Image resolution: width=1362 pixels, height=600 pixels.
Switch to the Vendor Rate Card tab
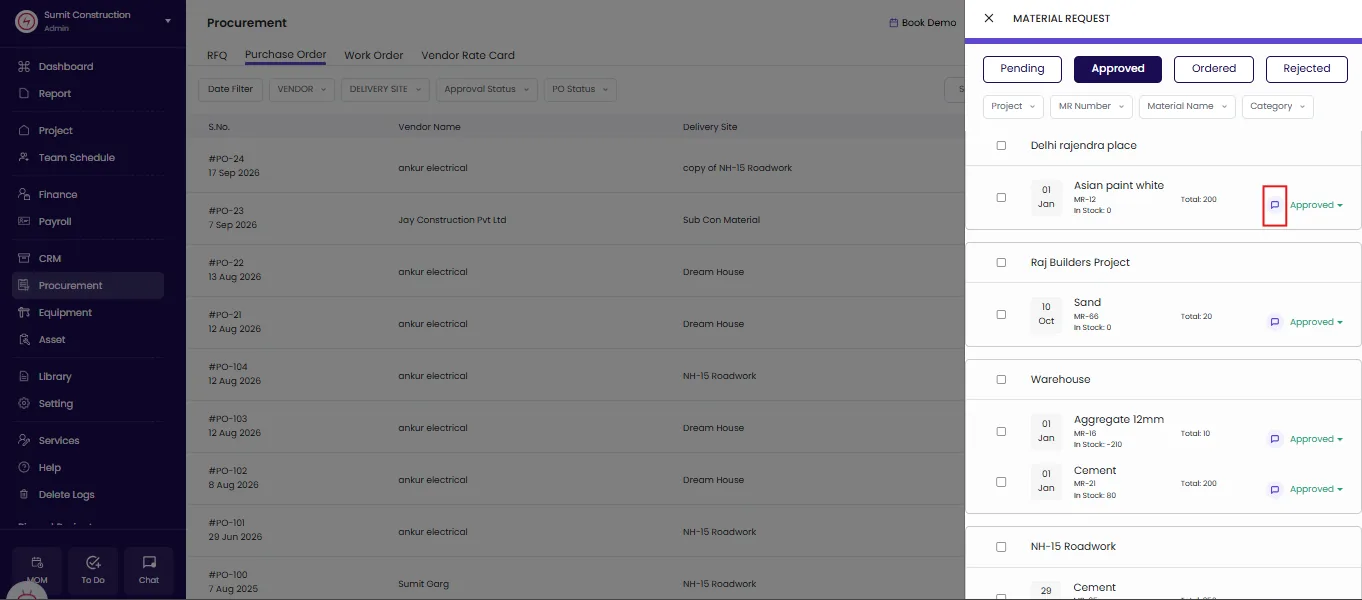point(468,56)
